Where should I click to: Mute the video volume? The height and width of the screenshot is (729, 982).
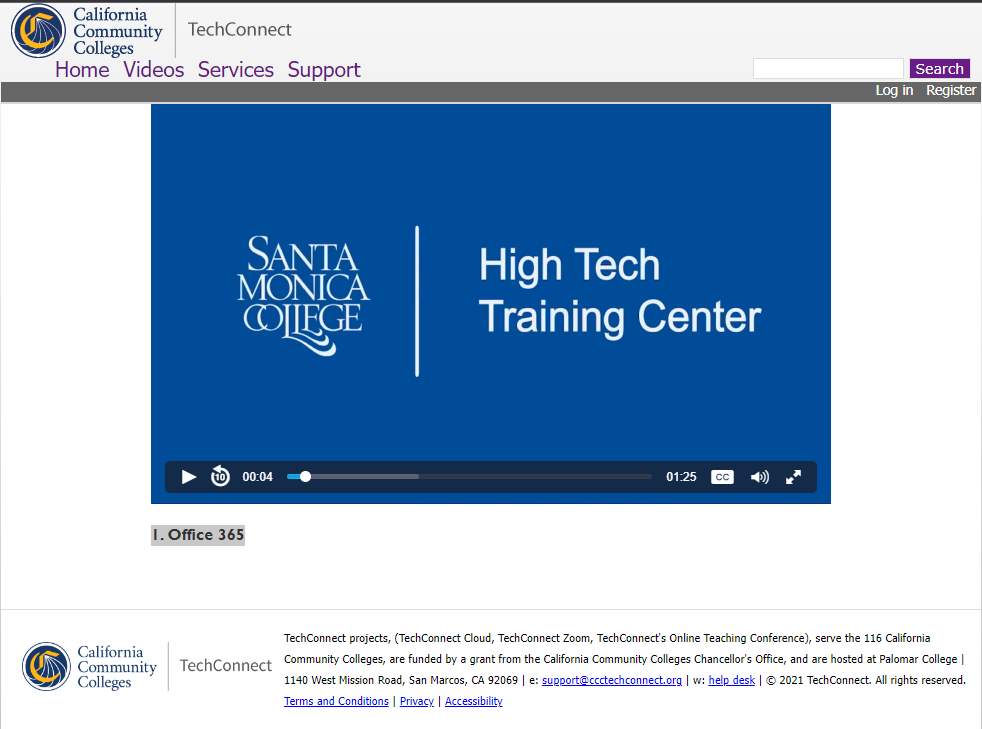(x=760, y=477)
